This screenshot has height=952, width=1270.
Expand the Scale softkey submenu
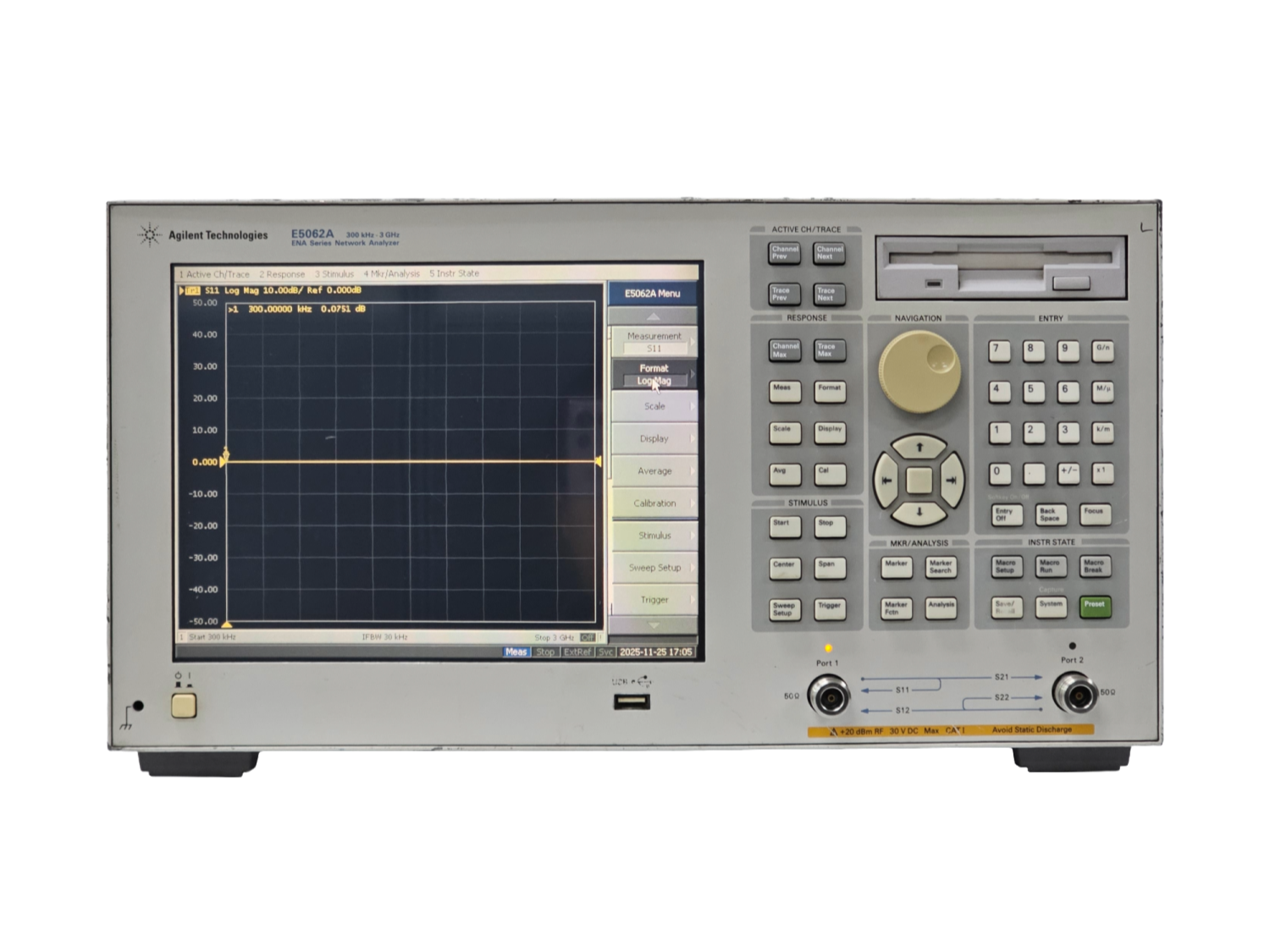654,406
